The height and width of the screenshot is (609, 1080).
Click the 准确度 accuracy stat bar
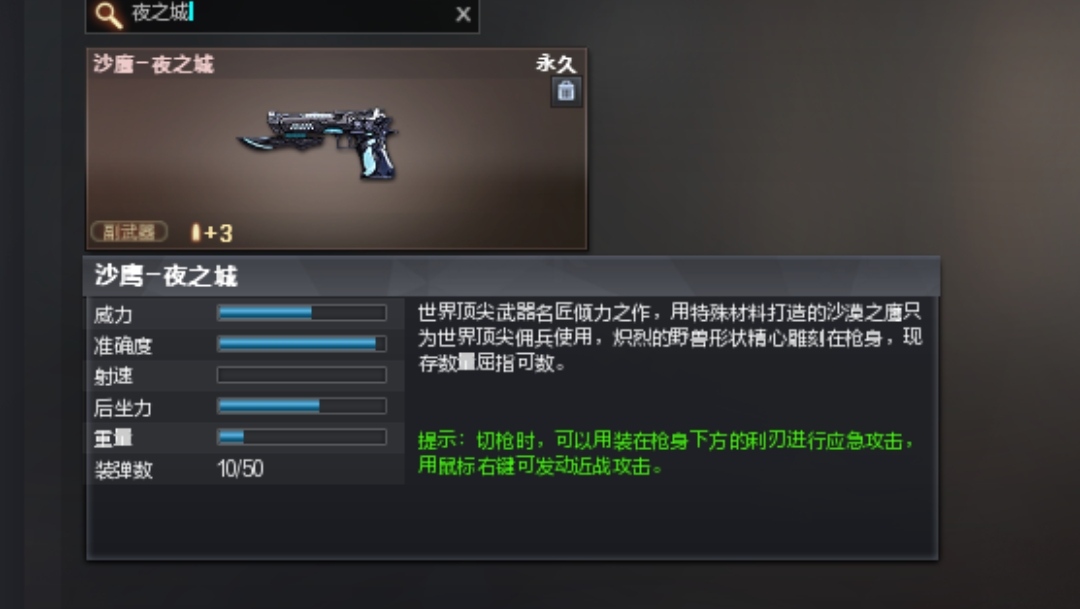302,344
